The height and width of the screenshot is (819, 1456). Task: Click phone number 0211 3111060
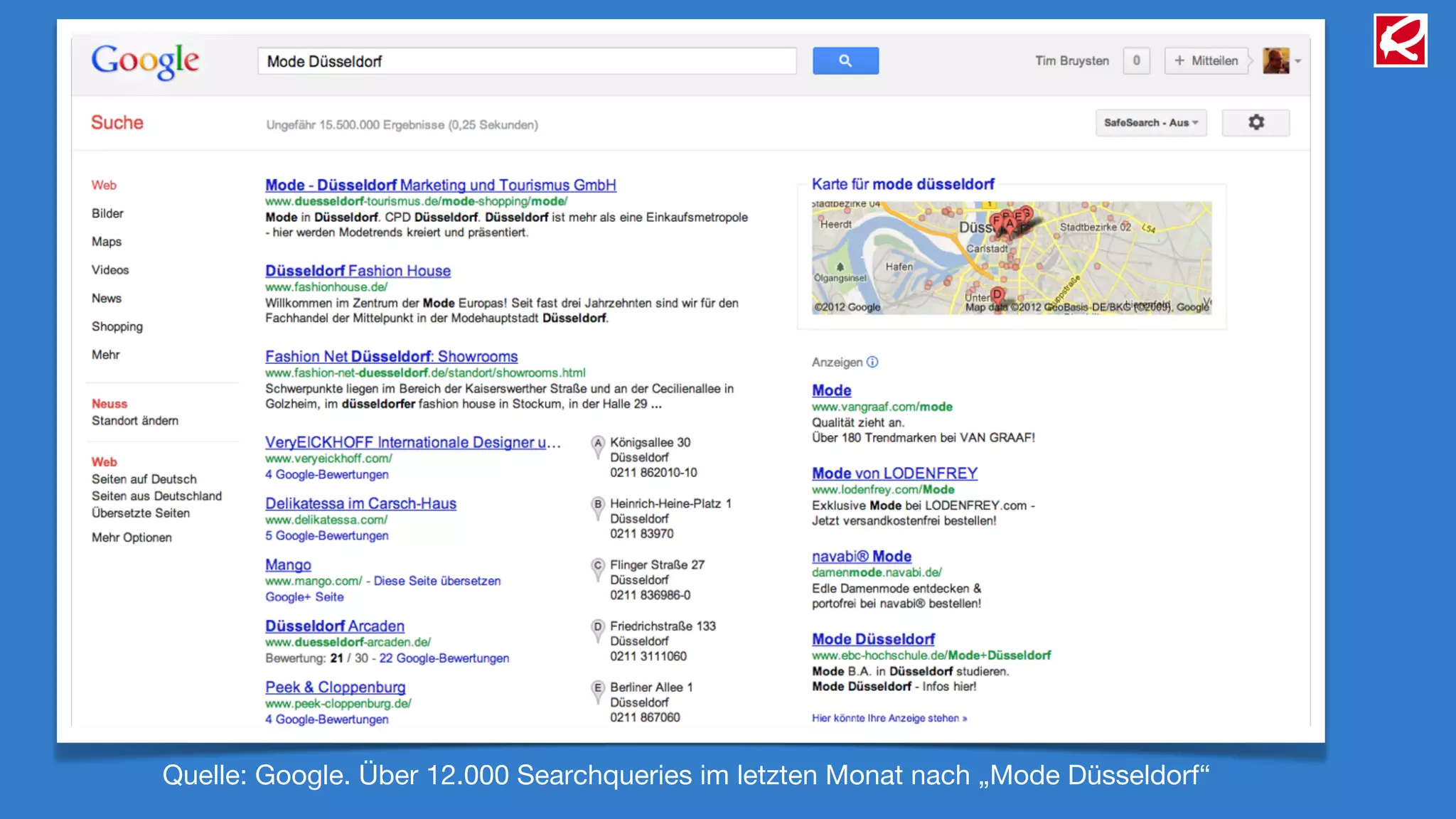(648, 656)
